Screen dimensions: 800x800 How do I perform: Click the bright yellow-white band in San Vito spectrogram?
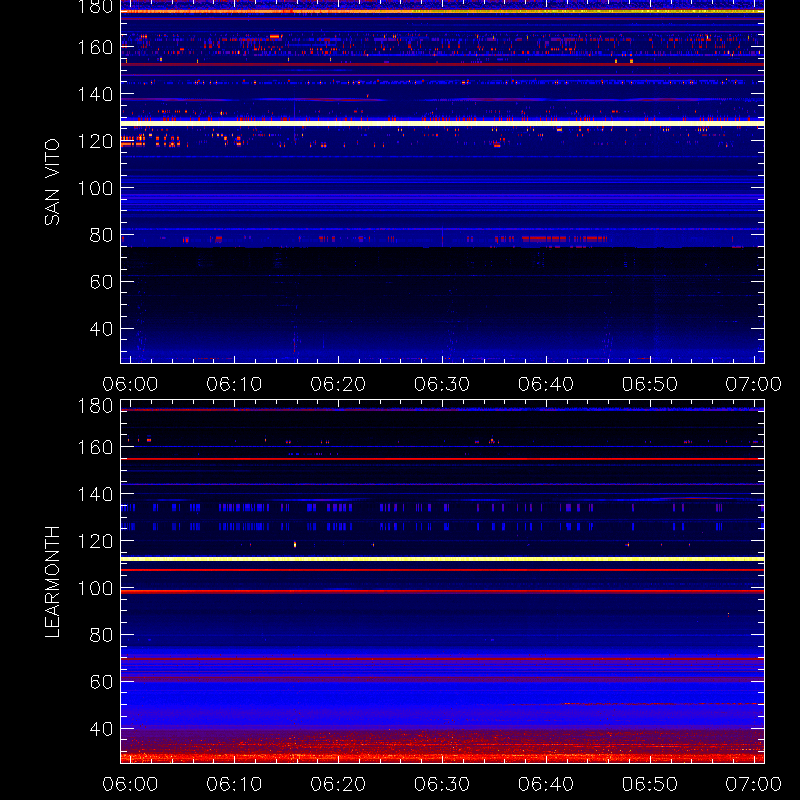pyautogui.click(x=442, y=123)
